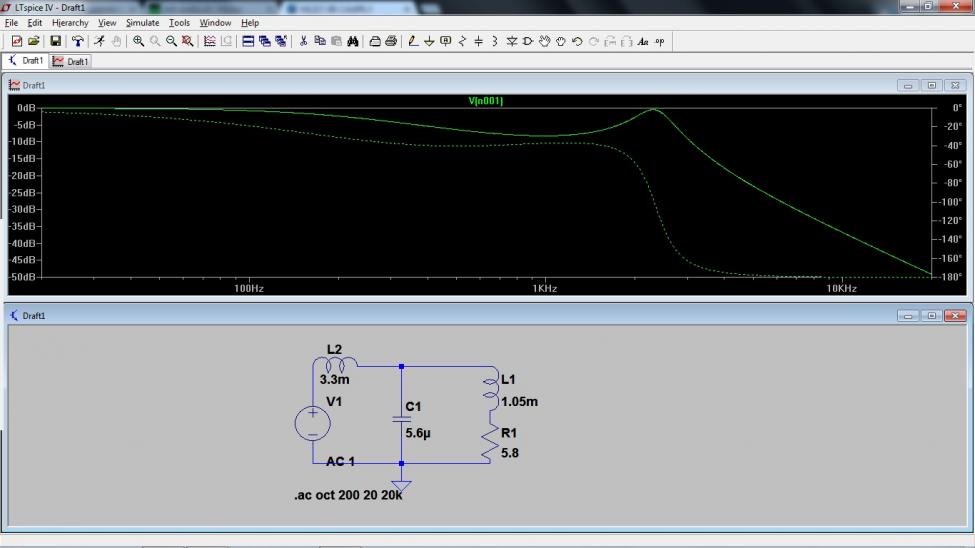Click the AC 1 source value text
Image resolution: width=975 pixels, height=548 pixels.
(341, 462)
